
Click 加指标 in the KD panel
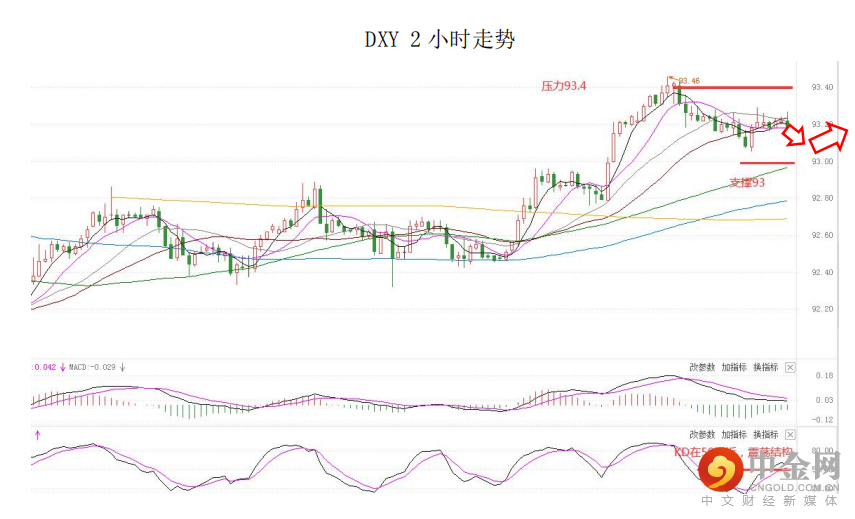click(734, 434)
